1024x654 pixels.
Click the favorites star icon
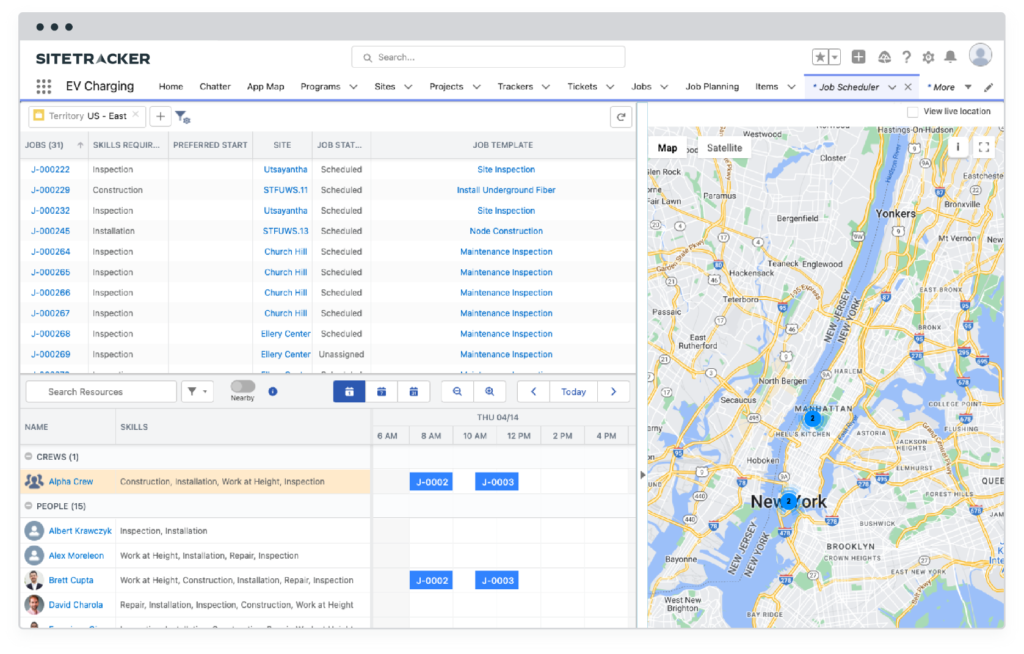pos(820,57)
